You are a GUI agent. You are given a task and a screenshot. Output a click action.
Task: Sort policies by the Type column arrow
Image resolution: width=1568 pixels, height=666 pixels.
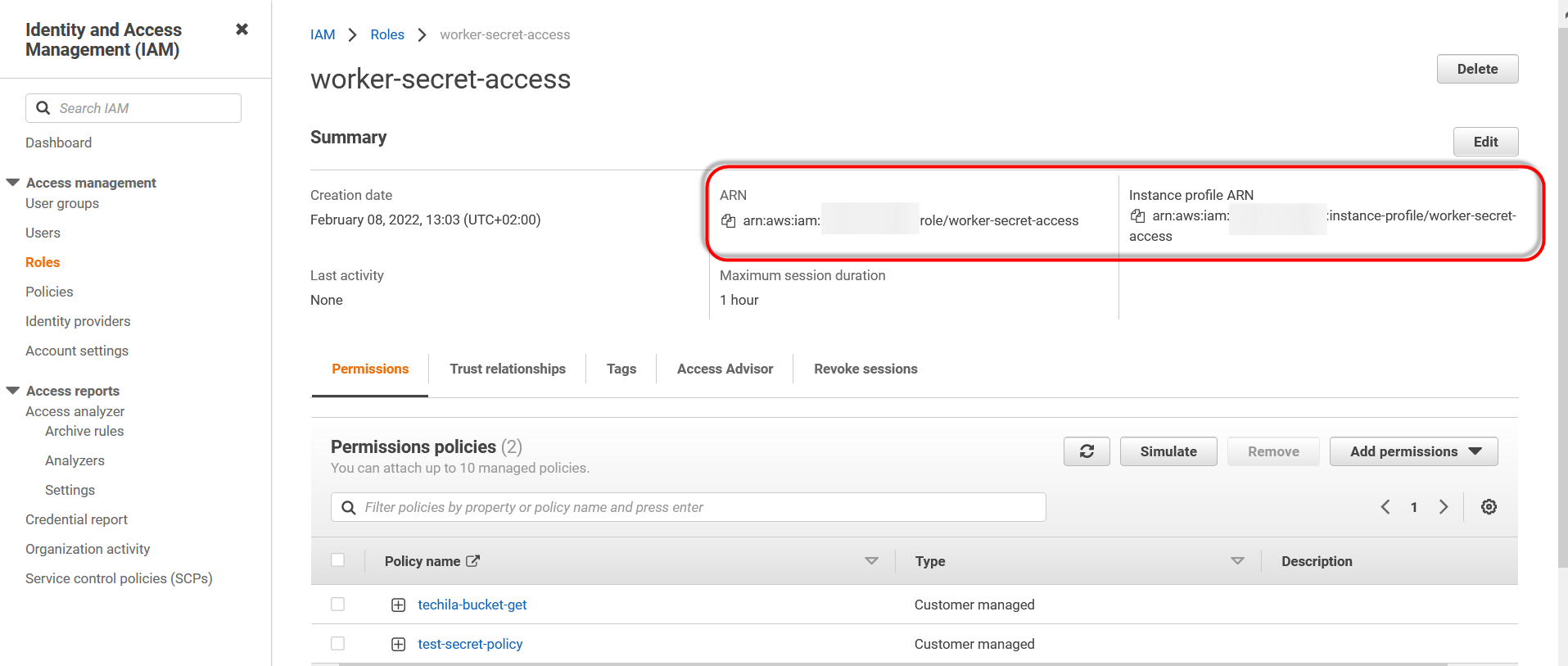[x=1237, y=561]
